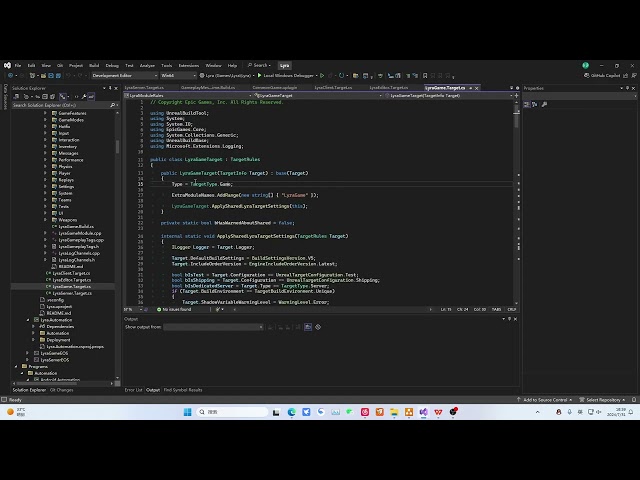Toggle Preview Selected Items in Solution Explorer
This screenshot has width=640, height=480.
point(91,97)
